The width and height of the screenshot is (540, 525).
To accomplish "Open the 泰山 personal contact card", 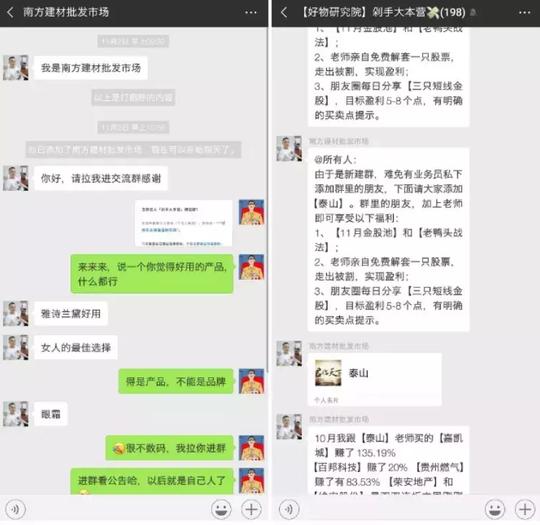I will point(374,380).
